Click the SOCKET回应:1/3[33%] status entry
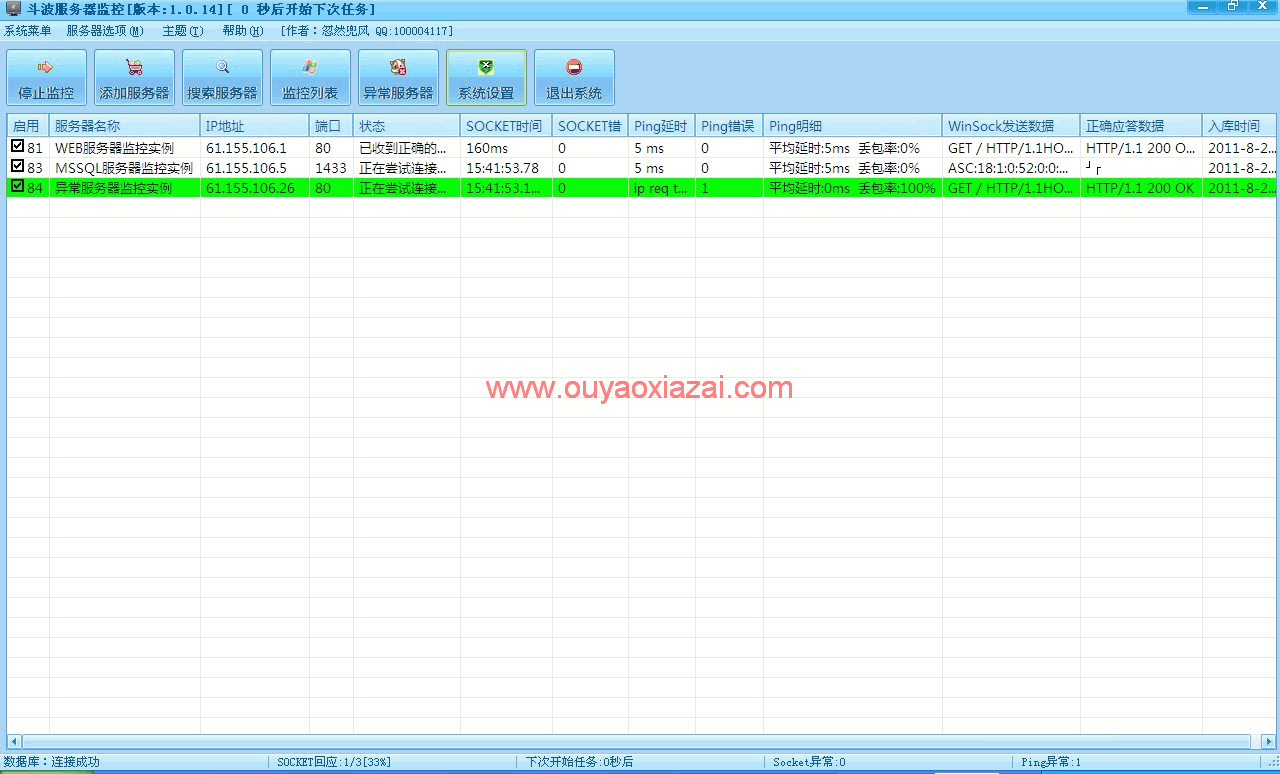Image resolution: width=1280 pixels, height=774 pixels. coord(334,762)
